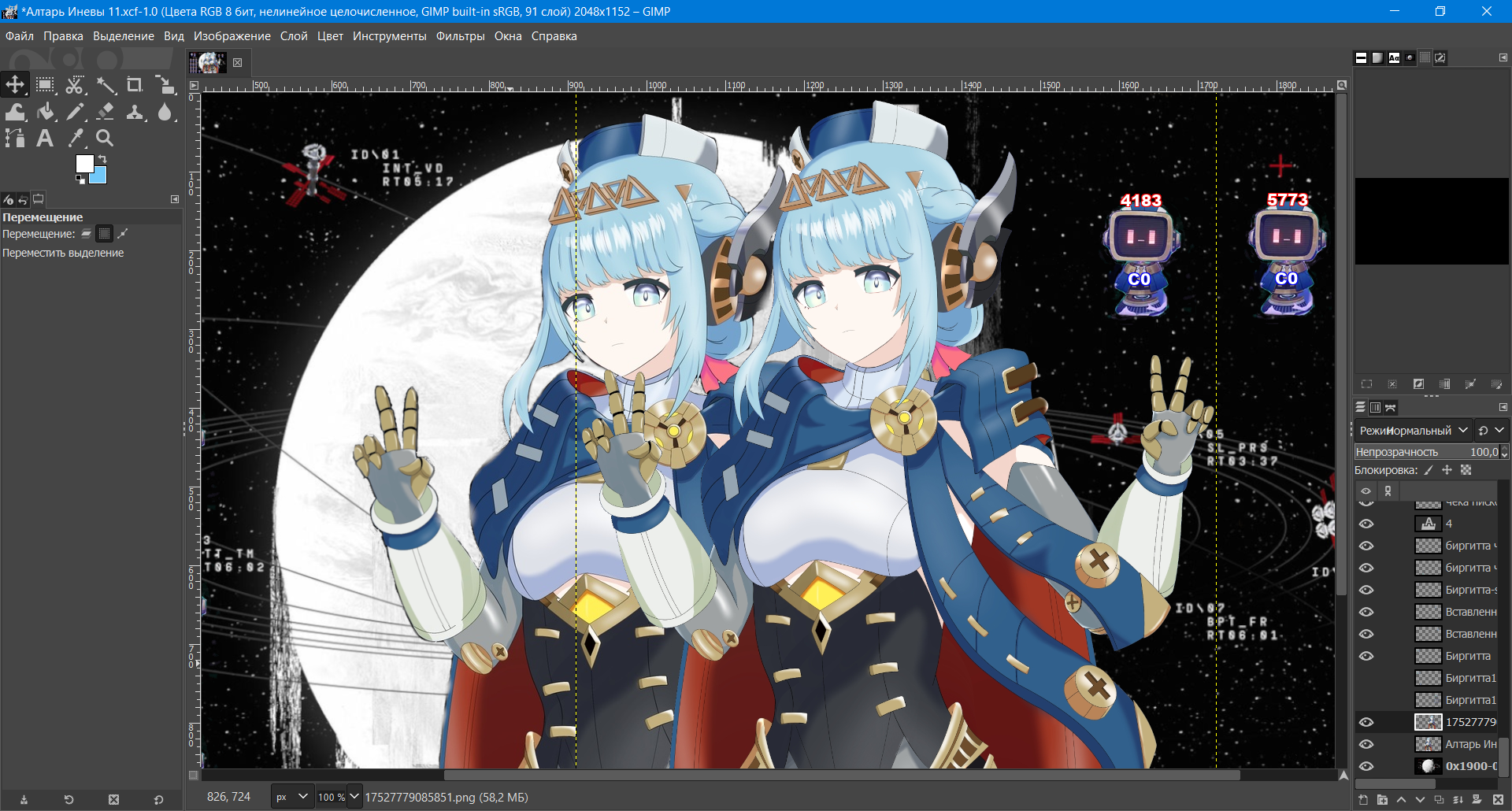1512x811 pixels.
Task: Toggle the lock alpha channel checkerboard
Action: 1466,470
